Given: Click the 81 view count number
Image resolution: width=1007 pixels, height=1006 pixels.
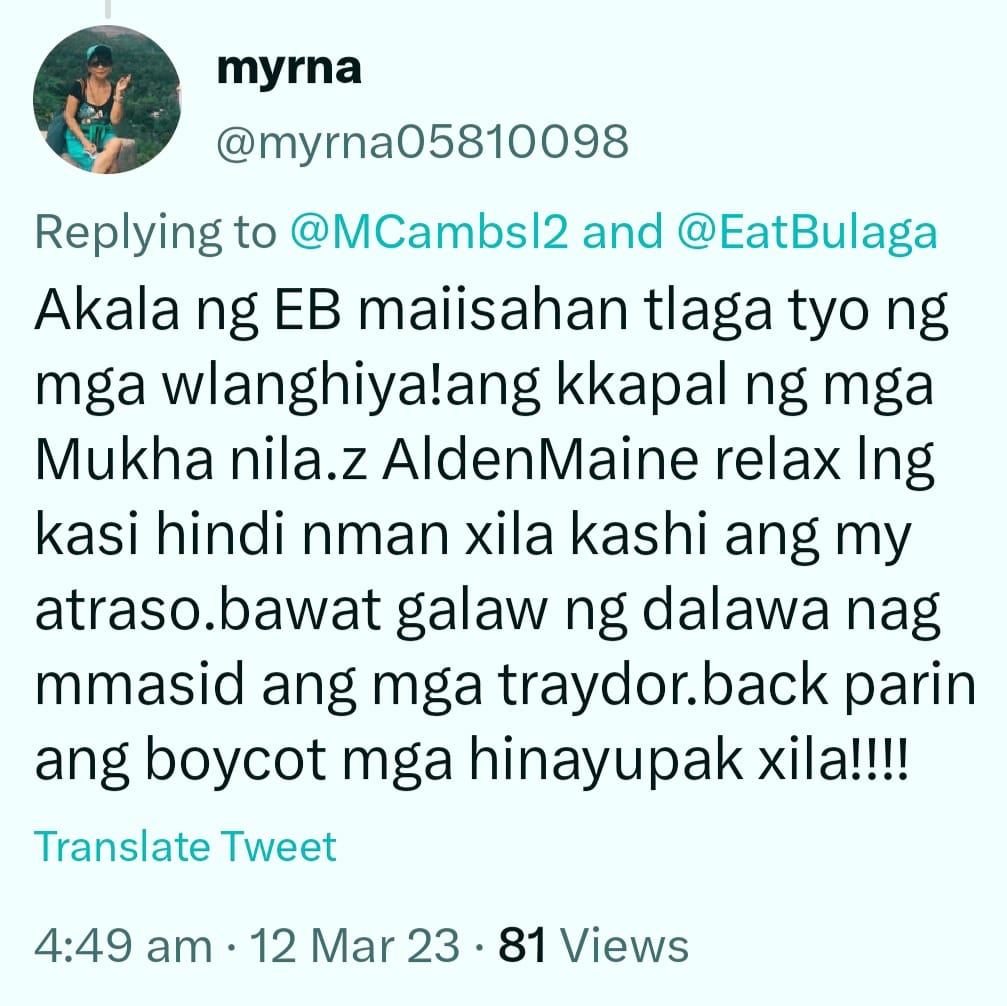Looking at the screenshot, I should click(x=522, y=946).
